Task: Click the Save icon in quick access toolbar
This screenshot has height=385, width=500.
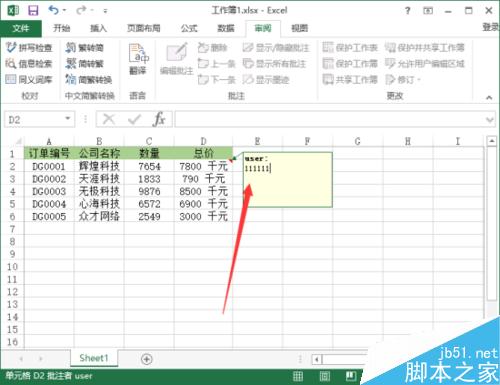Action: tap(33, 11)
